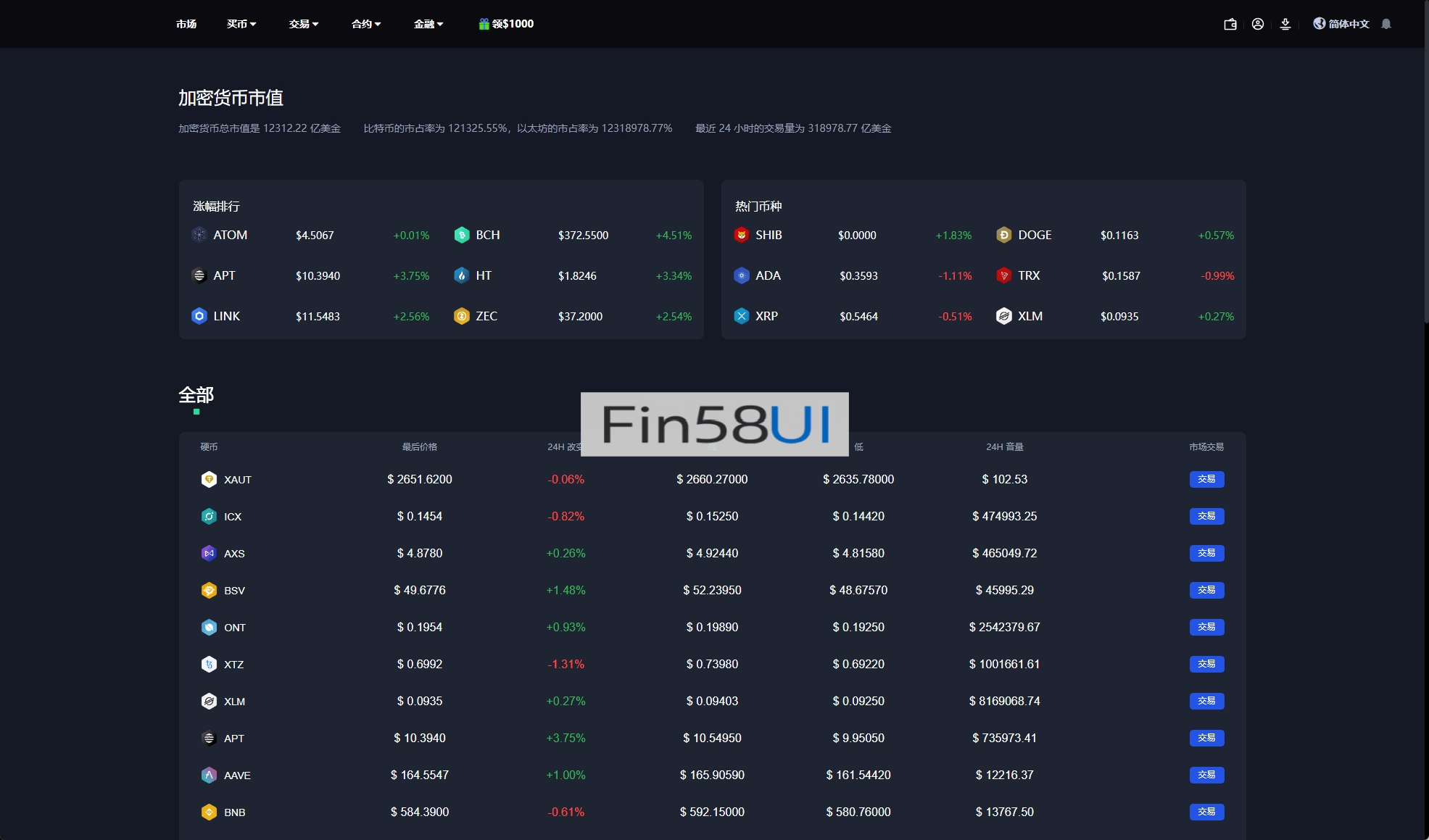Viewport: 1429px width, 840px height.
Task: Click the DOGE coin icon
Action: coord(1003,235)
